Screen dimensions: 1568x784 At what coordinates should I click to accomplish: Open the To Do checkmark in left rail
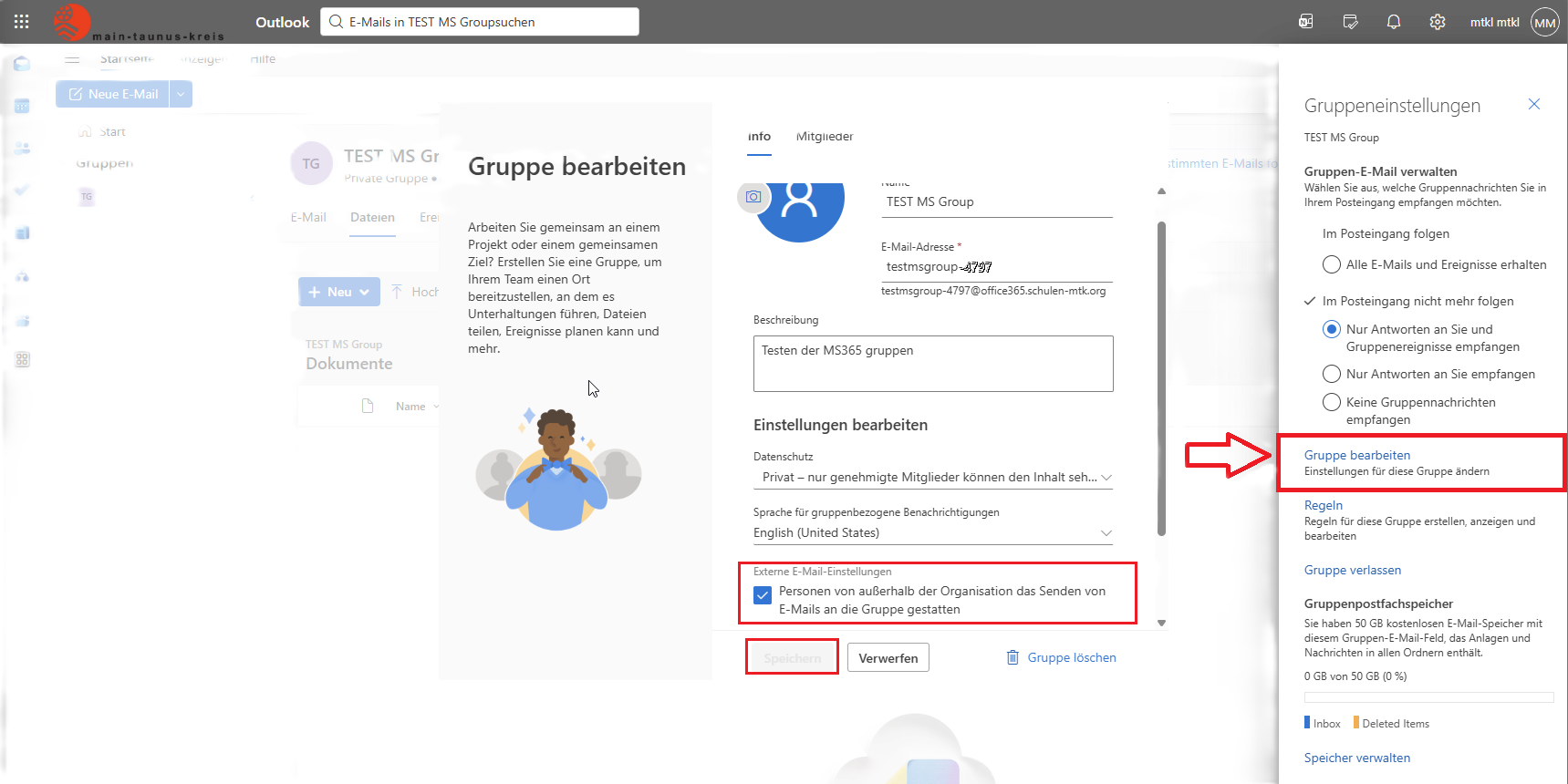pos(22,190)
